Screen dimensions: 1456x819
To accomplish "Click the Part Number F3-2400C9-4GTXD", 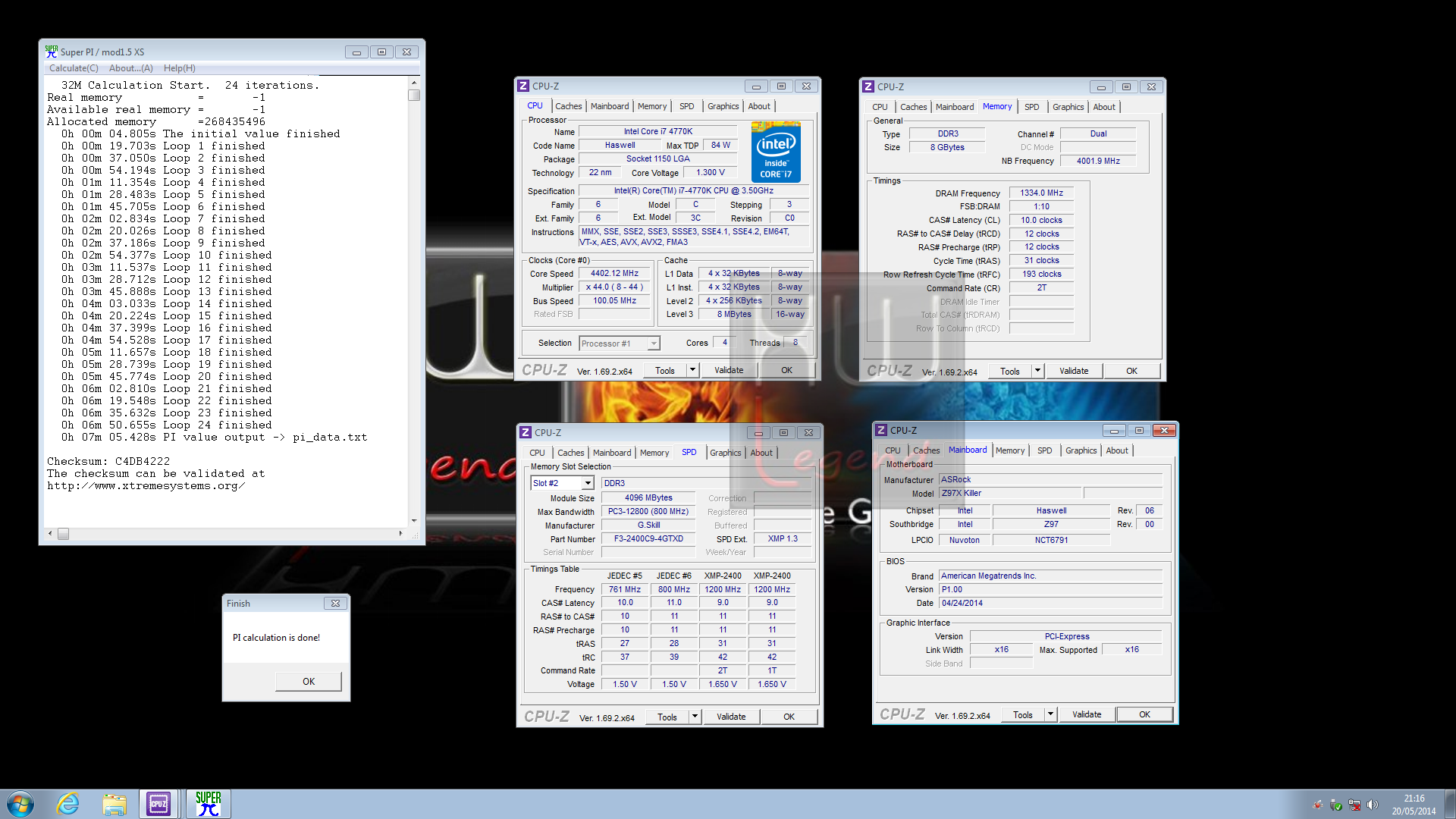I will click(x=648, y=539).
